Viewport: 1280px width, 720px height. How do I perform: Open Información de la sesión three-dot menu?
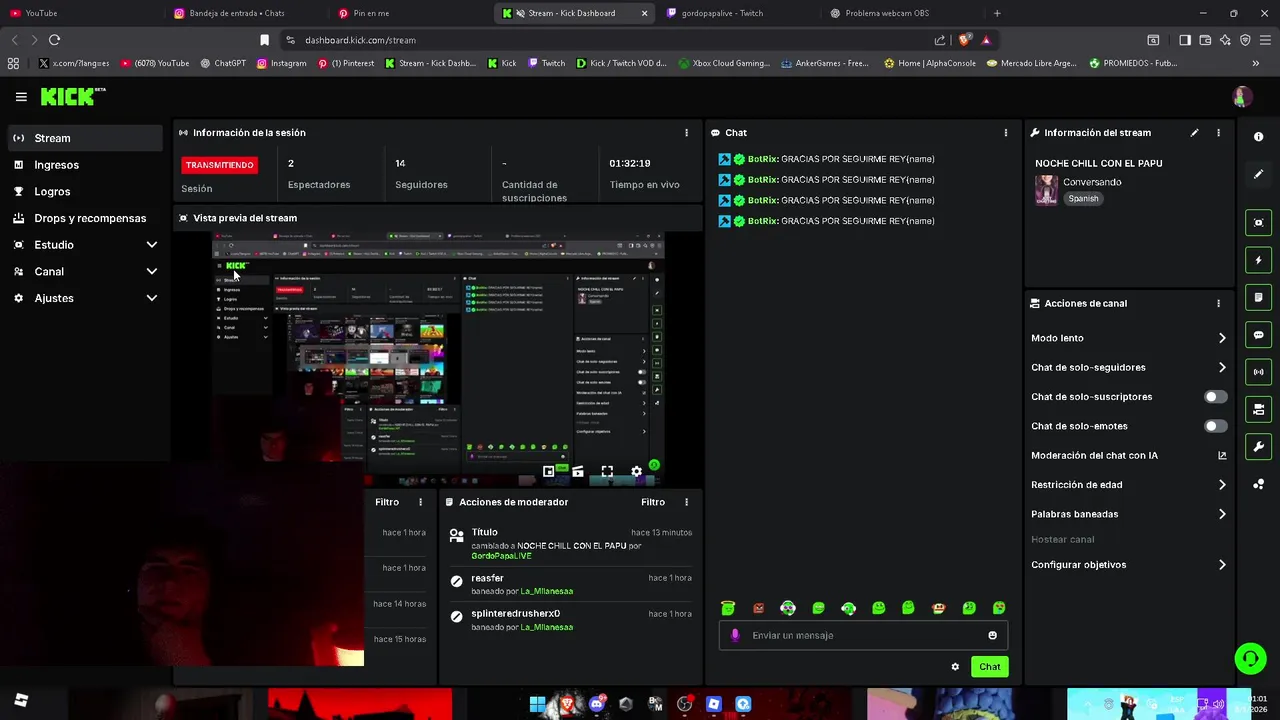click(x=686, y=132)
